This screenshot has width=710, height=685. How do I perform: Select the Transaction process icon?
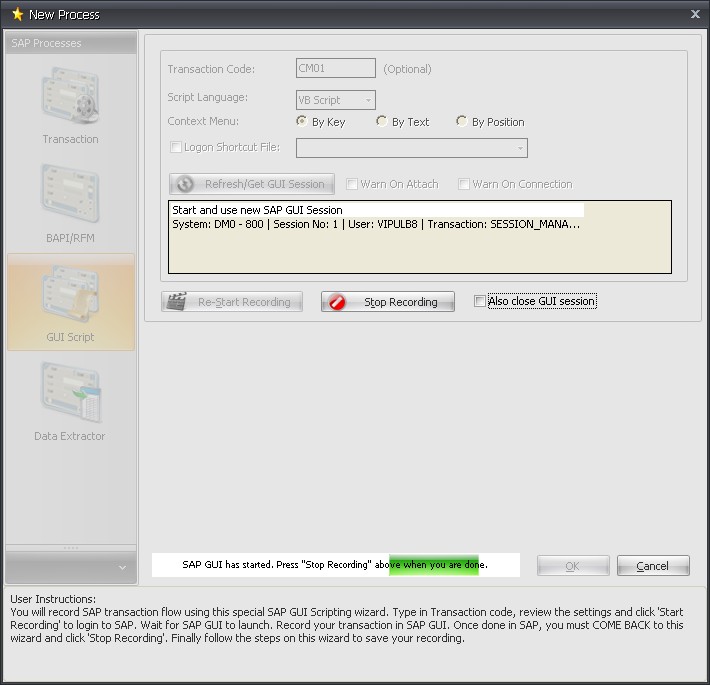70,98
